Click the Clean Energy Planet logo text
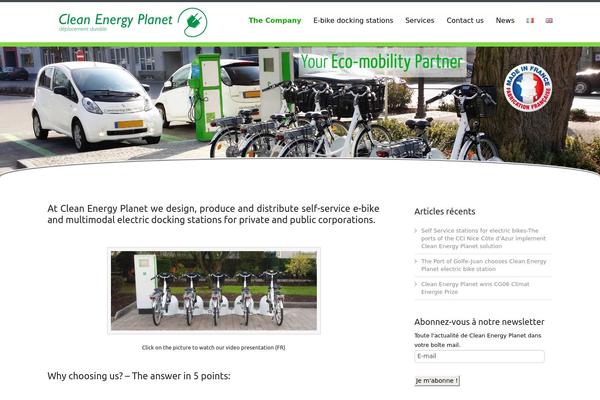This screenshot has height=400, width=600. [115, 20]
